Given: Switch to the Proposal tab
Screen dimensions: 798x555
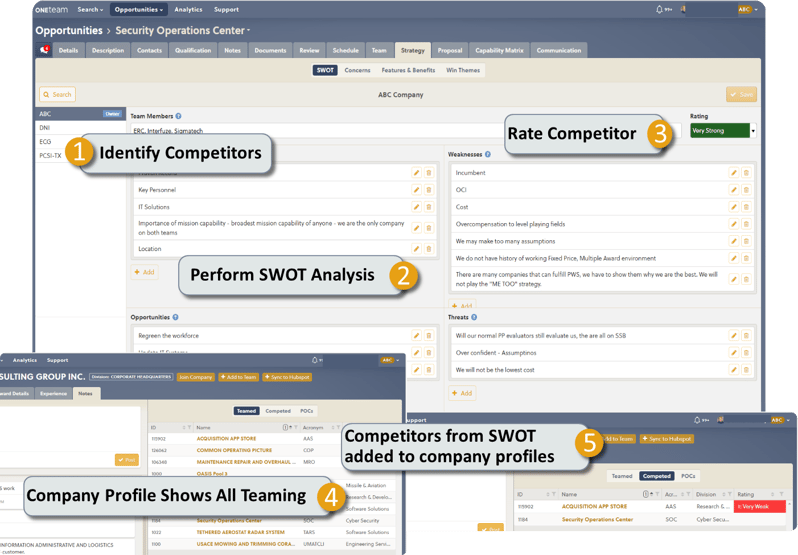Looking at the screenshot, I should tap(450, 50).
